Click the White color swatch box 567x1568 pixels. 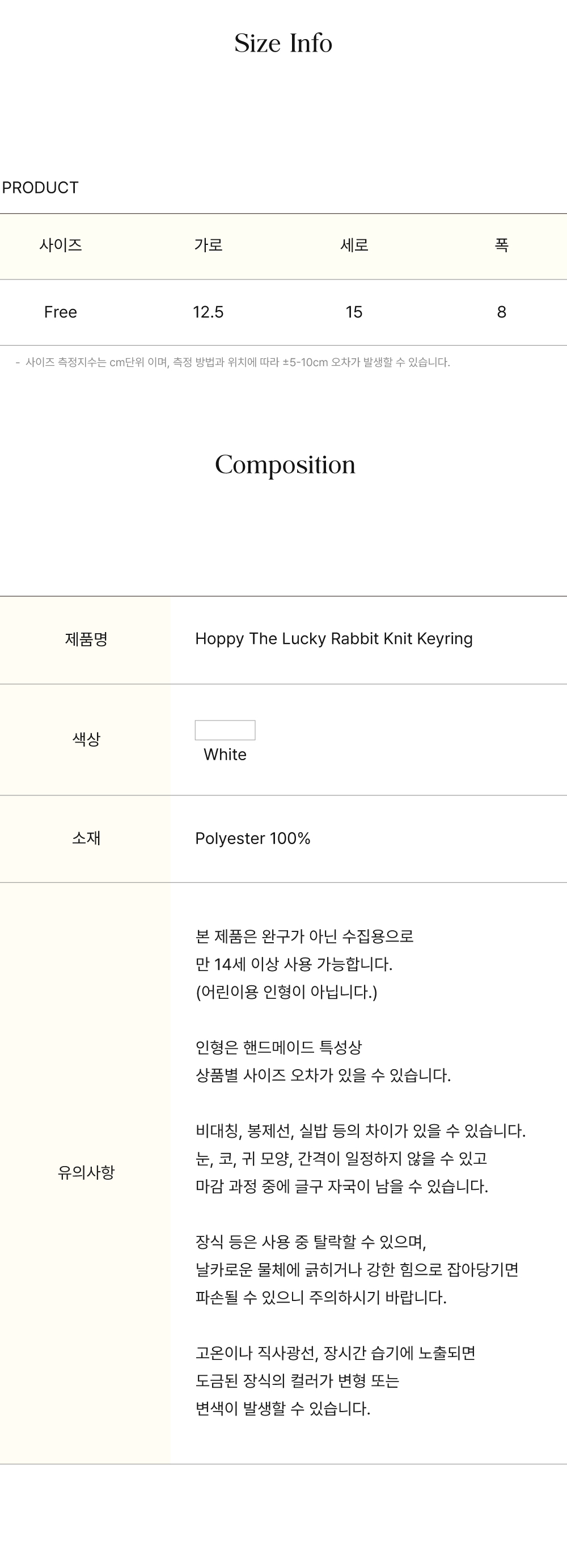pyautogui.click(x=225, y=730)
